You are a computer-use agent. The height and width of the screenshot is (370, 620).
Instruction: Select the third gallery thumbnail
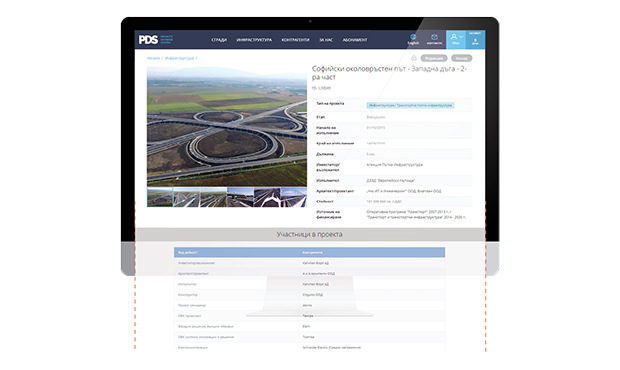(214, 197)
